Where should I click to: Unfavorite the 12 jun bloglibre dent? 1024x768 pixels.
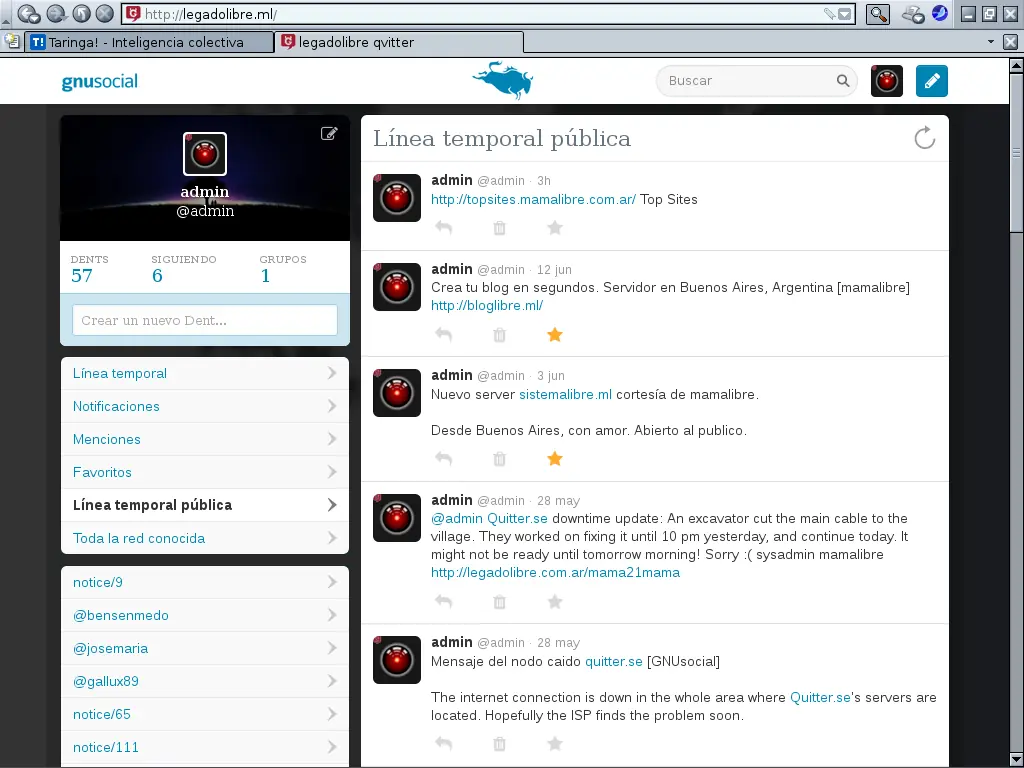555,335
